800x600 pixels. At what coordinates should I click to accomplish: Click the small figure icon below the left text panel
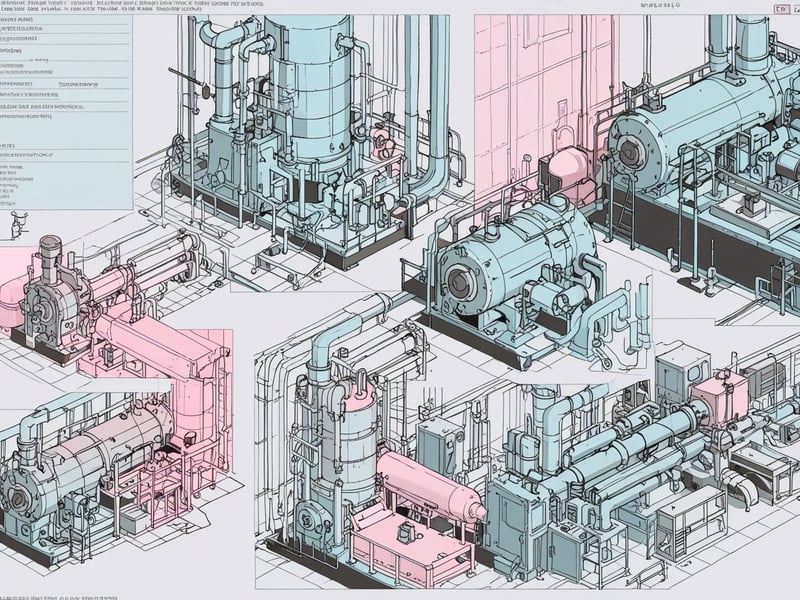pyautogui.click(x=19, y=226)
